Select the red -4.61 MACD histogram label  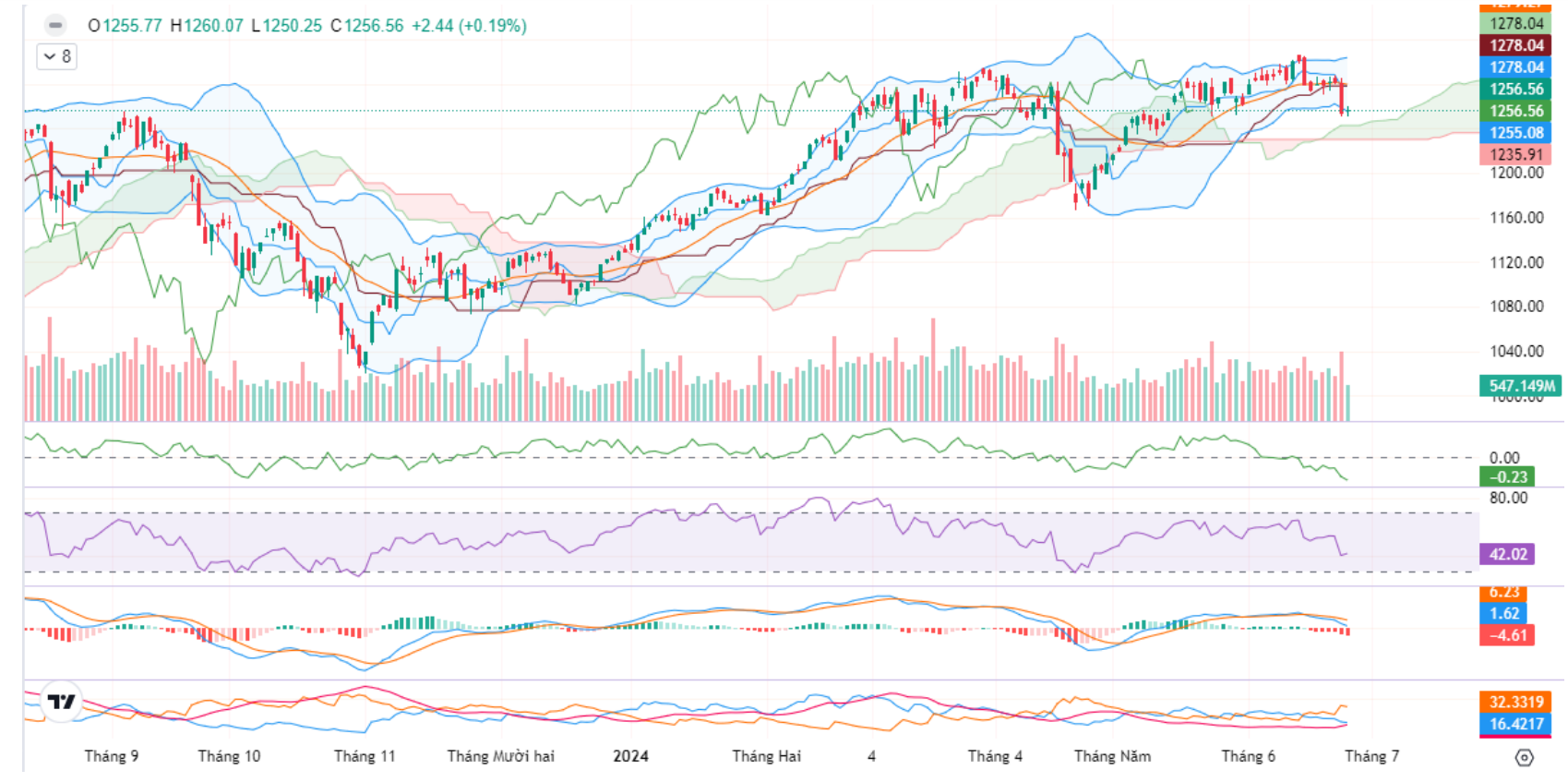tap(1507, 635)
